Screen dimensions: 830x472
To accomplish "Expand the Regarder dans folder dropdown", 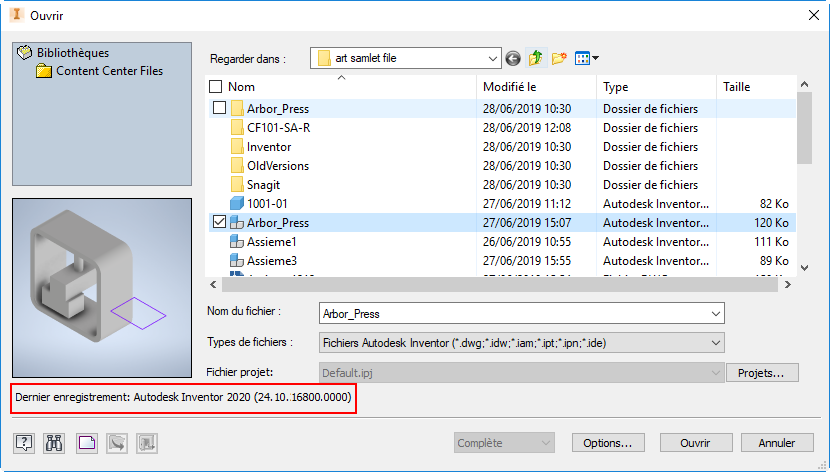I will click(493, 58).
